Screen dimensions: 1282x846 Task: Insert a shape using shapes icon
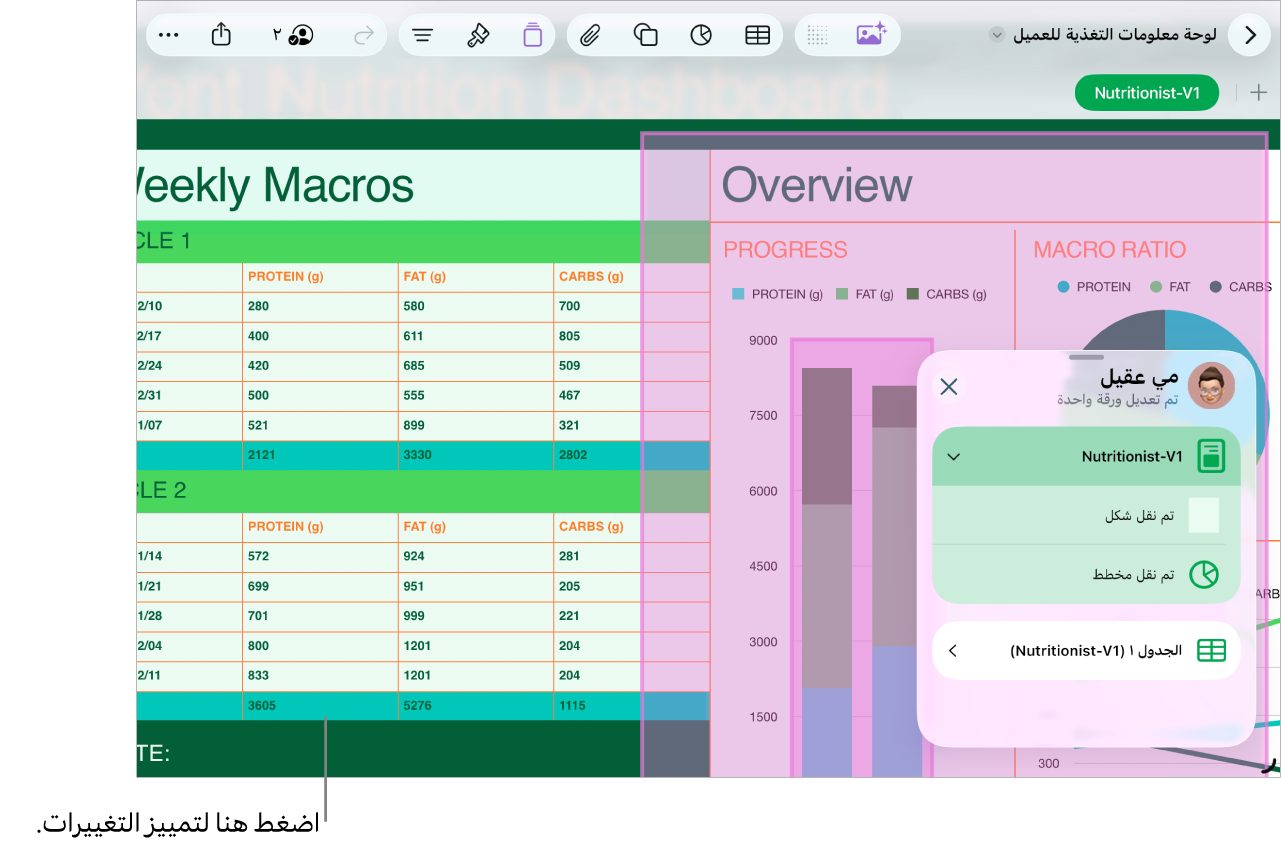click(x=646, y=35)
